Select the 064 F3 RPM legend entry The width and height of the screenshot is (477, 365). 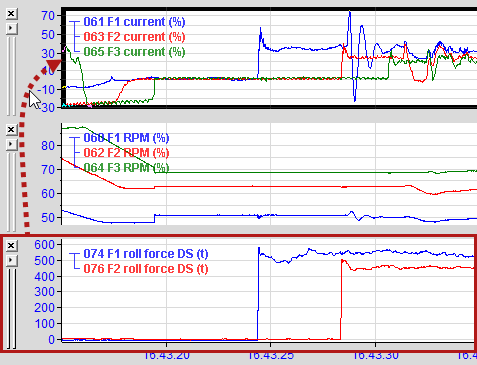(x=126, y=168)
